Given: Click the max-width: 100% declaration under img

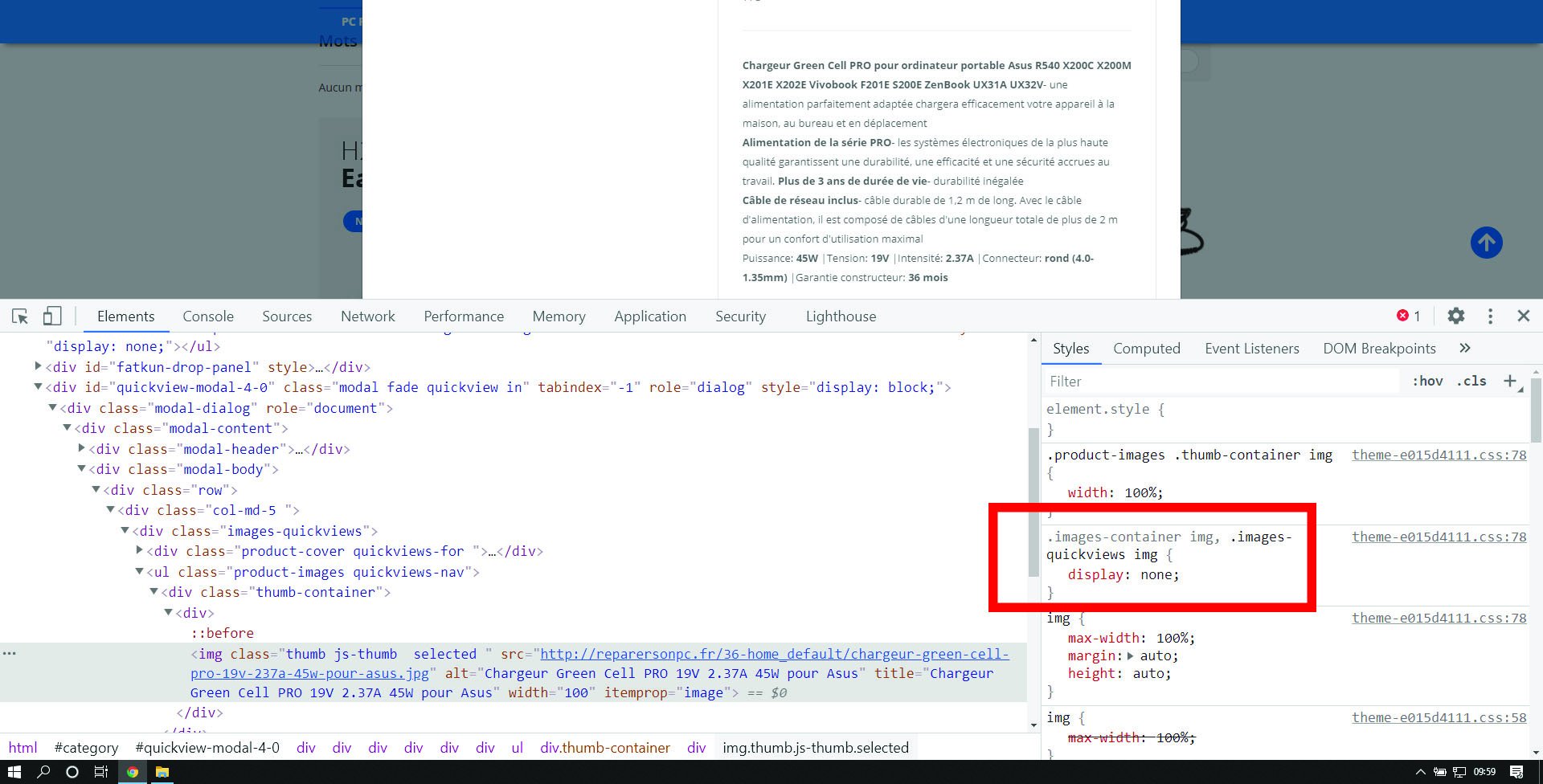Looking at the screenshot, I should (x=1132, y=638).
